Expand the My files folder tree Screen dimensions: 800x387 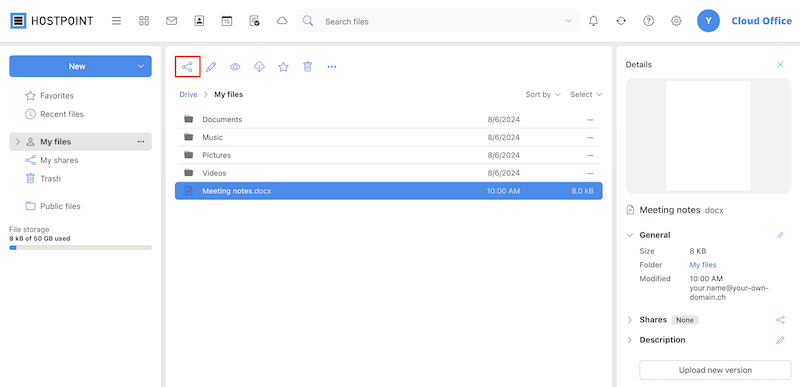(18, 142)
